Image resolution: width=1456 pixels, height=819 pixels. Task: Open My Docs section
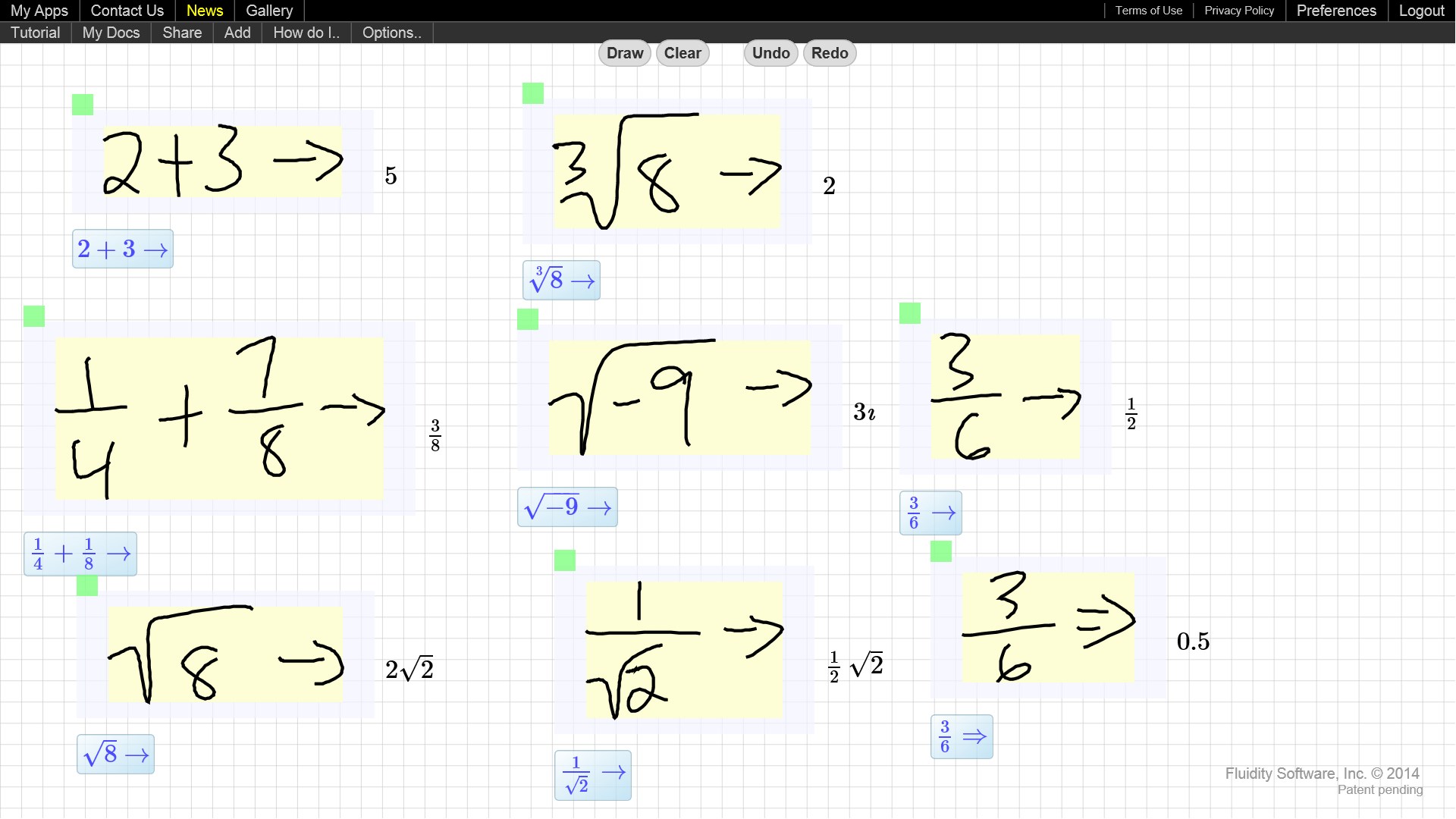tap(110, 32)
